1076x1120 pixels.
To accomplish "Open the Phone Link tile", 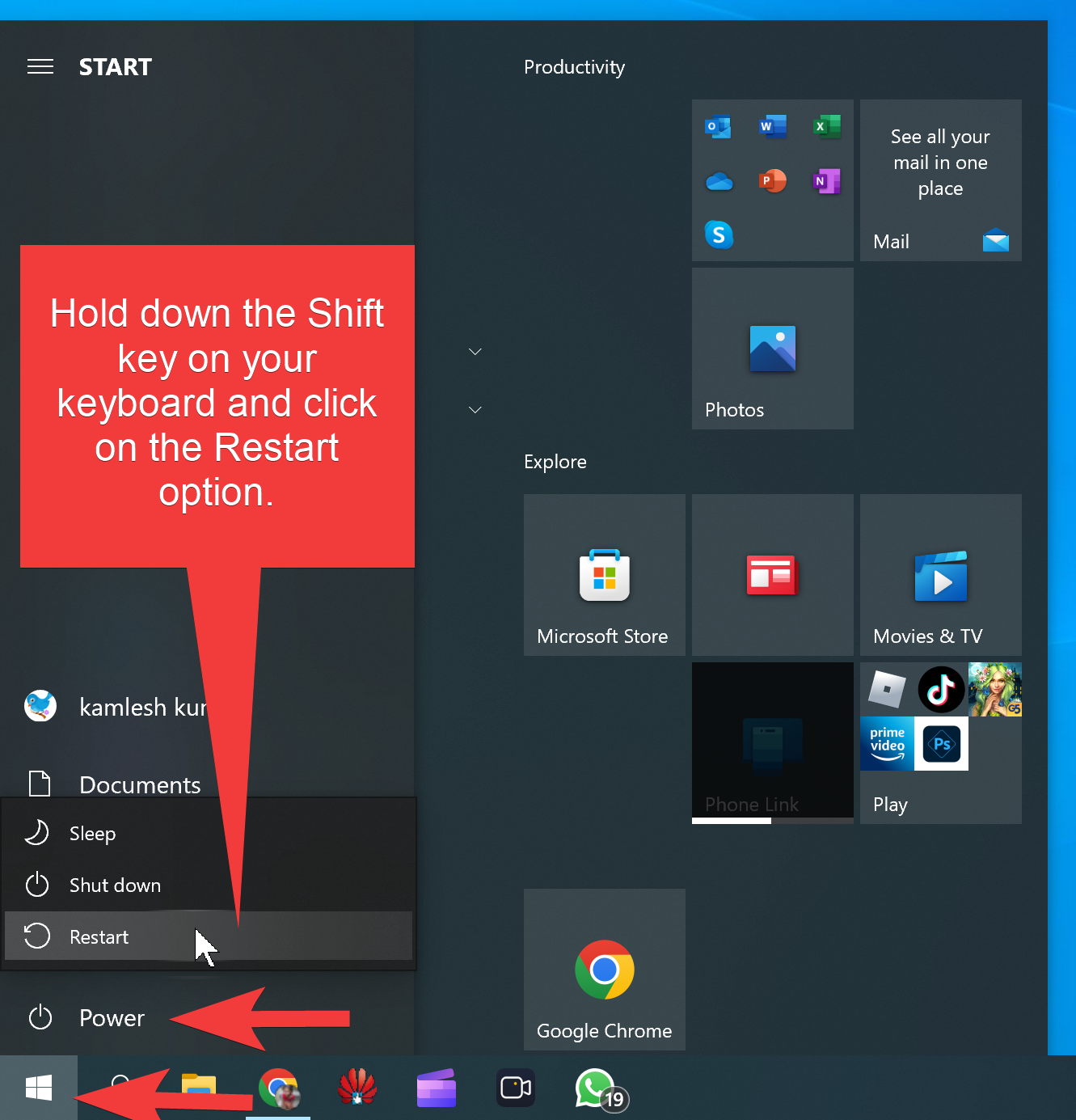I will [773, 743].
